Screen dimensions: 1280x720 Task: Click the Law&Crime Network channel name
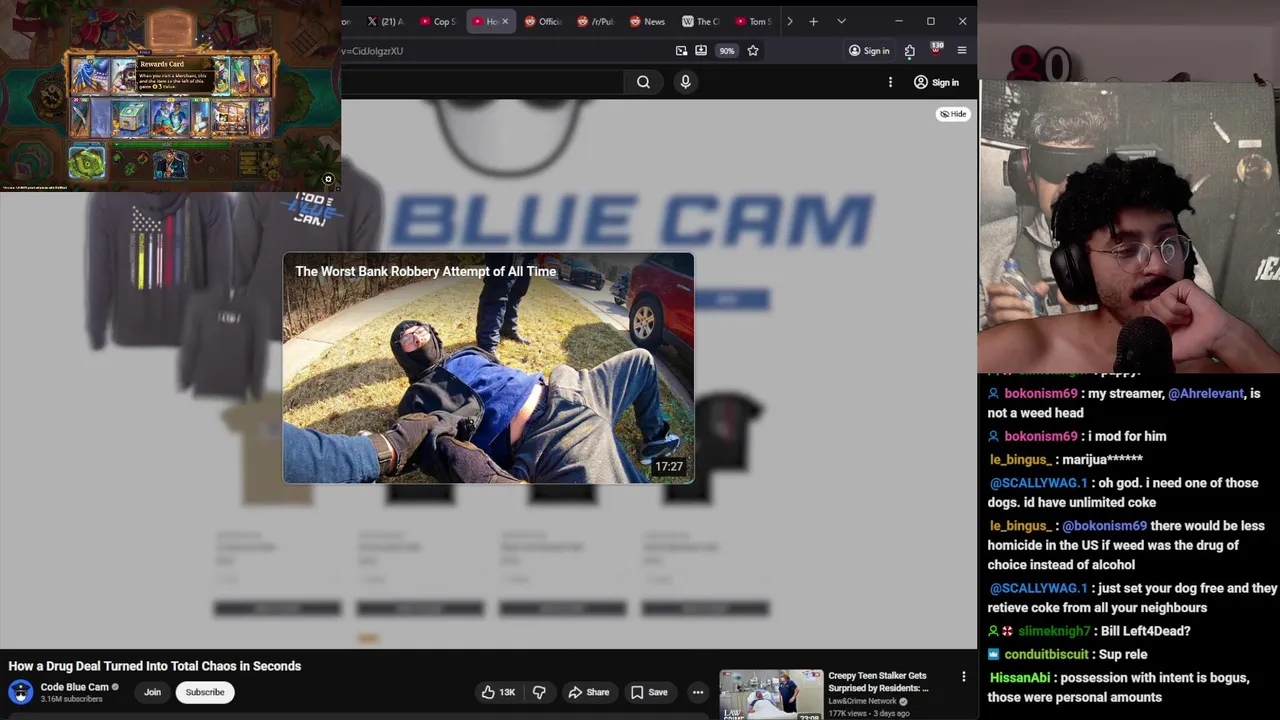(862, 701)
